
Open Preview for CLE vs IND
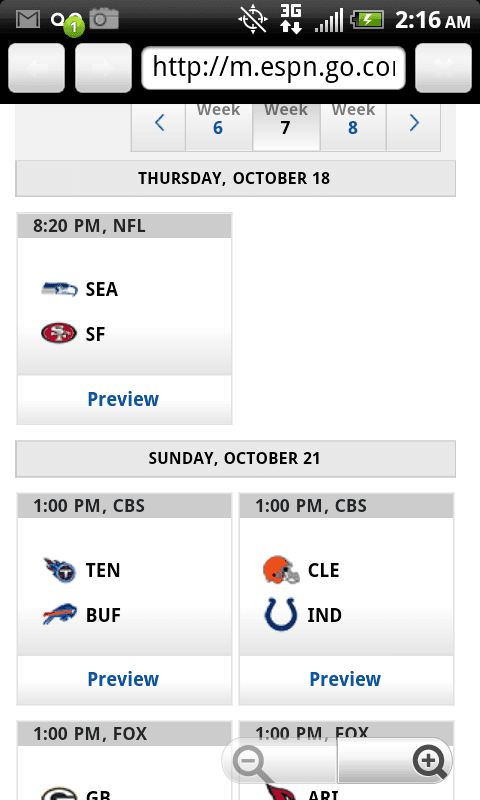pos(345,679)
